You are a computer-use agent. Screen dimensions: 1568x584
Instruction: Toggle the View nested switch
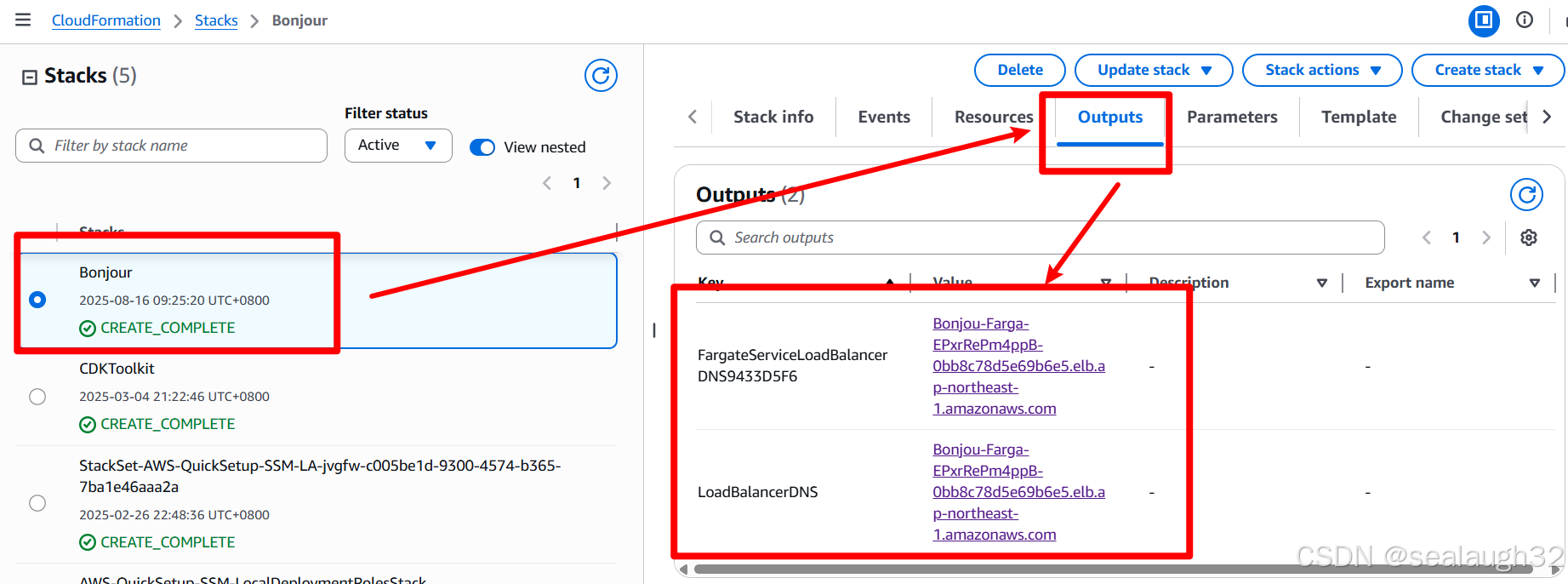(482, 147)
